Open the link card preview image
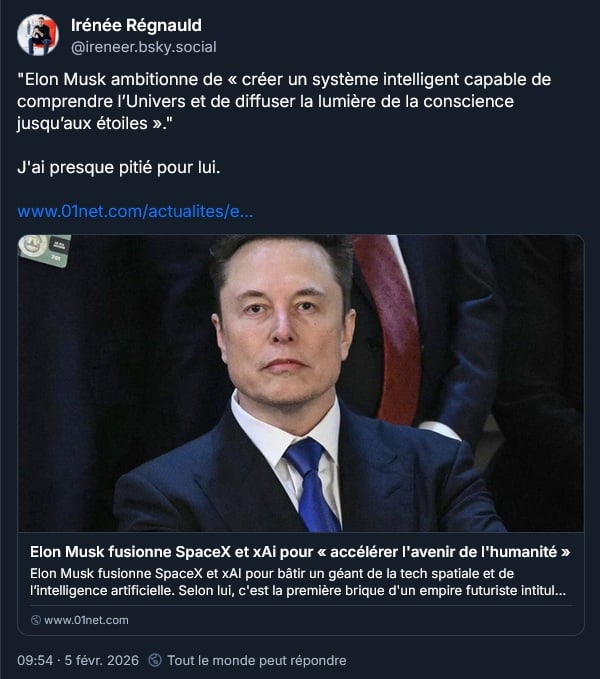Viewport: 600px width, 679px height. (300, 383)
